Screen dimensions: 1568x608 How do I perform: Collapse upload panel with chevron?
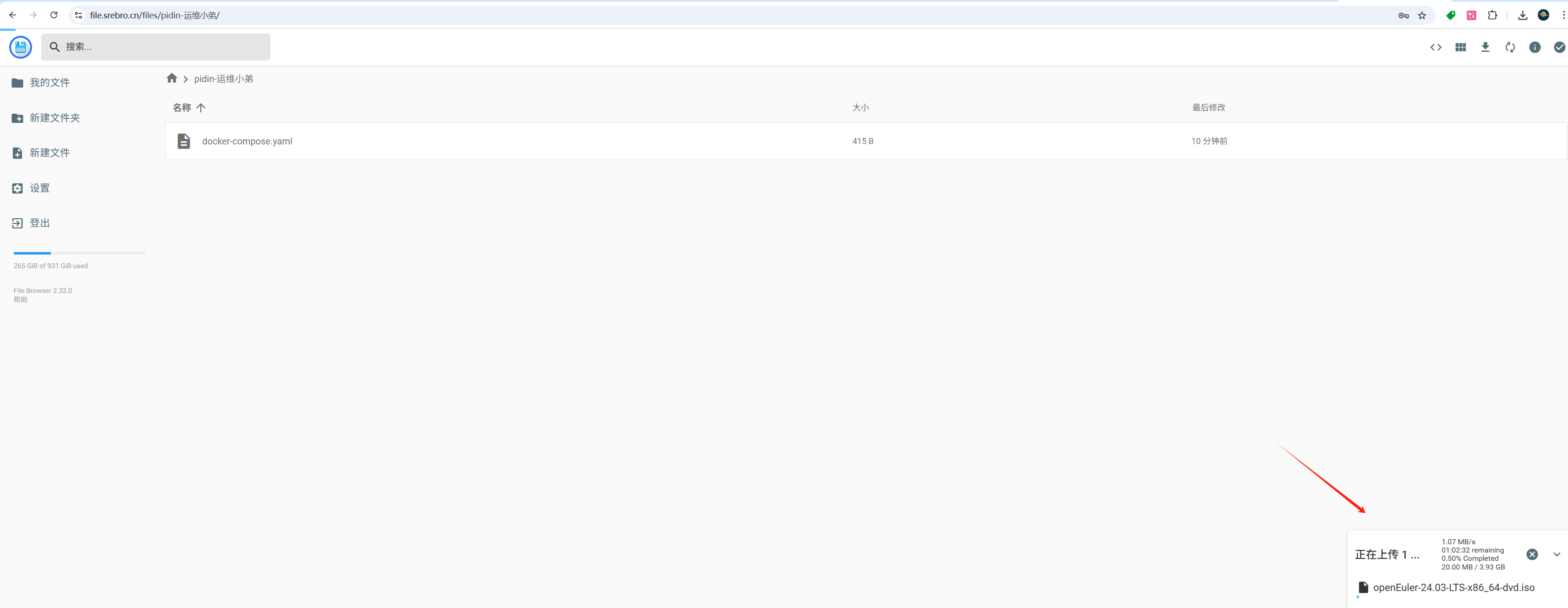coord(1557,554)
